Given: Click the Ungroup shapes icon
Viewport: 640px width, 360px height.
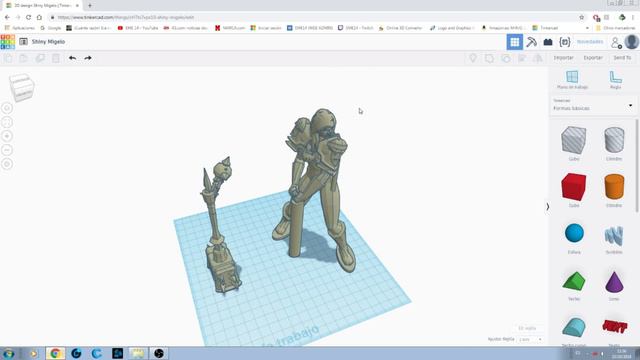Looking at the screenshot, I should pos(506,58).
